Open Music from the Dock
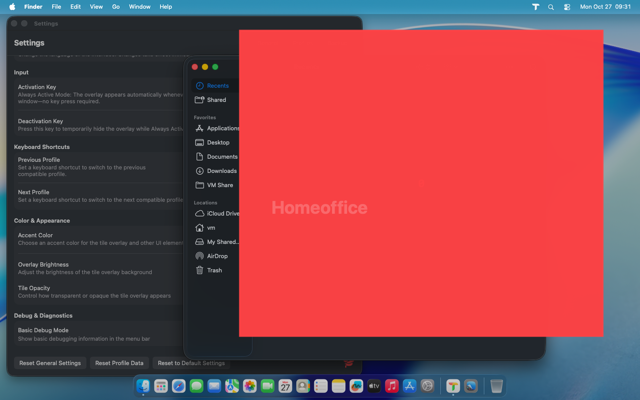 click(391, 386)
